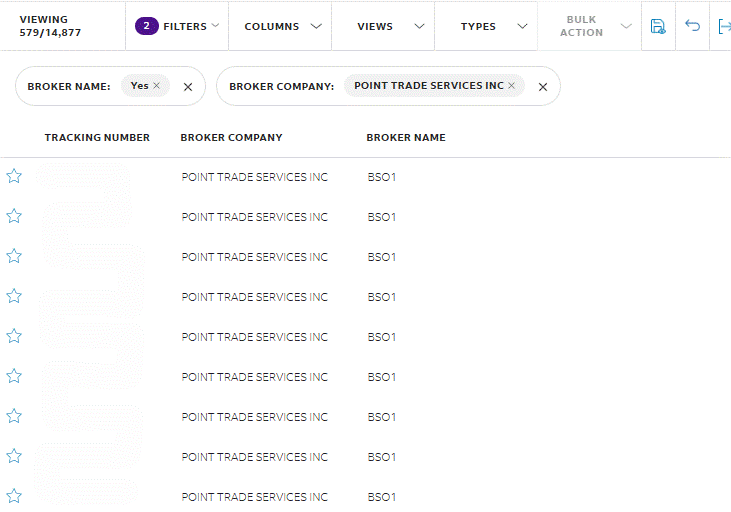
Task: Click the export arrow icon at far right
Action: pos(724,26)
